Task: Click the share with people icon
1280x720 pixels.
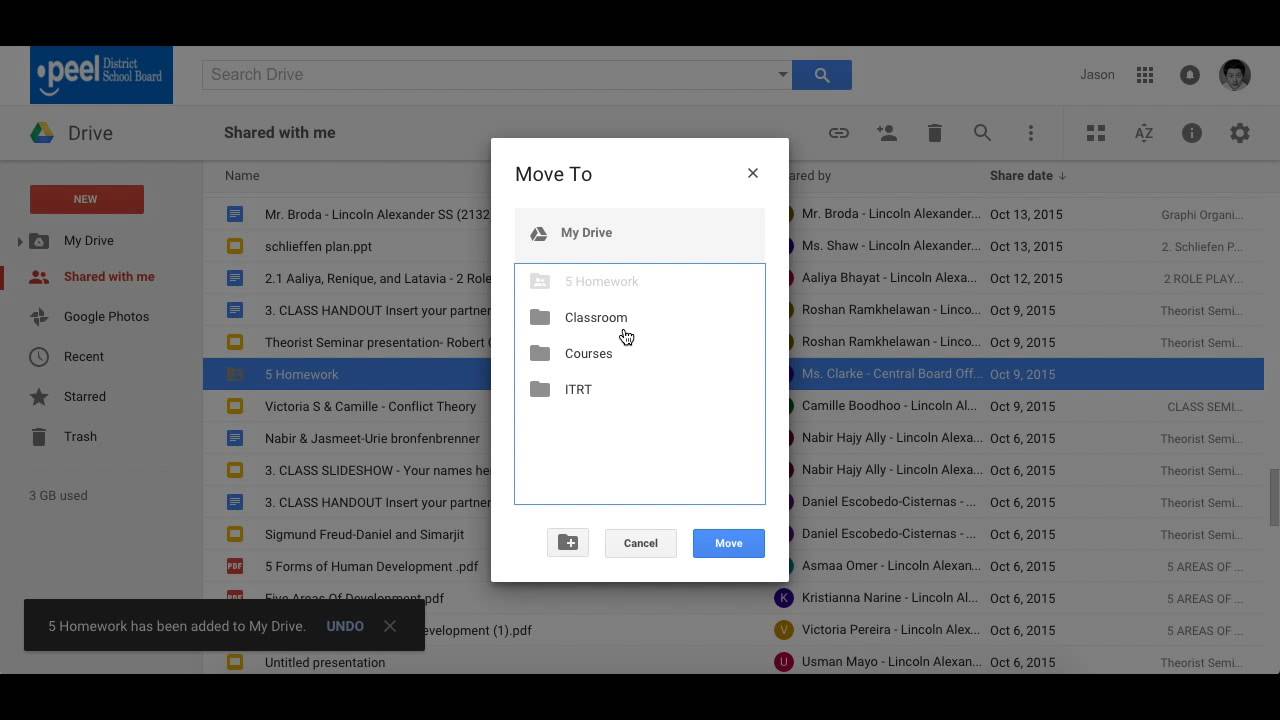Action: (886, 133)
